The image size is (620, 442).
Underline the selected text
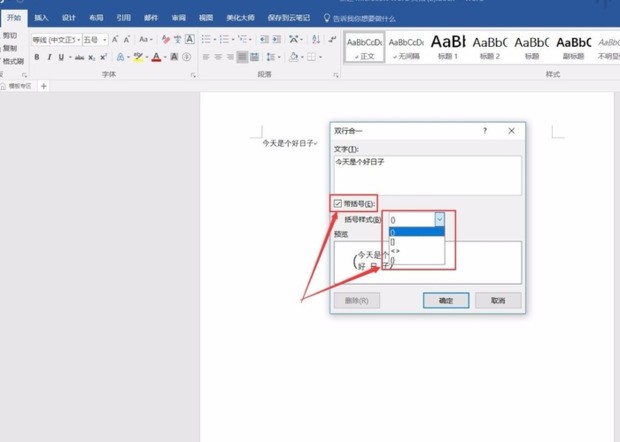tap(60, 57)
